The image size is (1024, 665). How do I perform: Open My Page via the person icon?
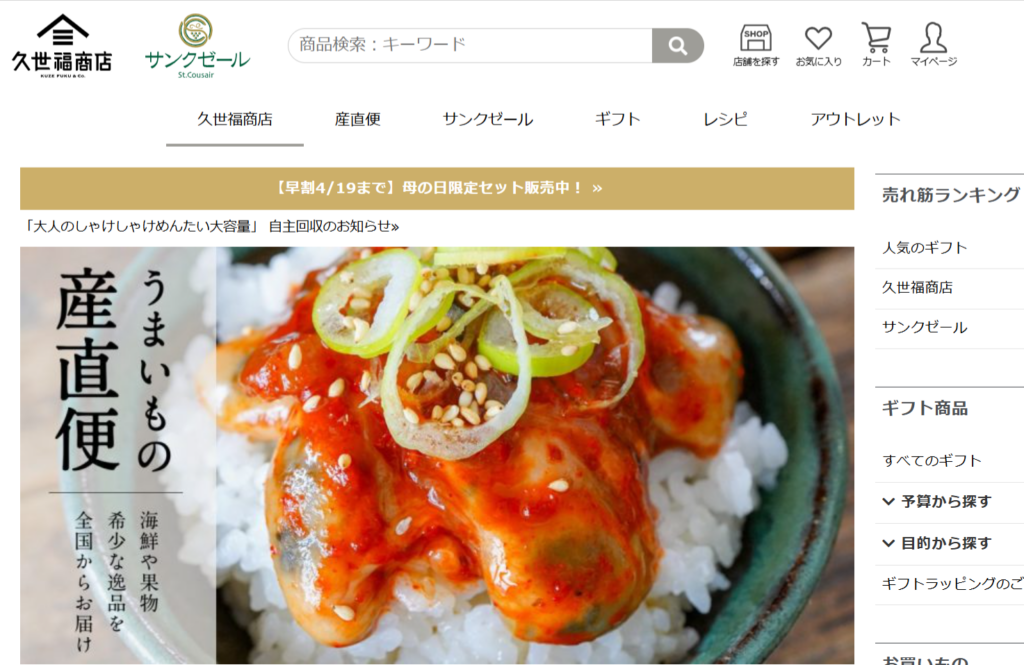[x=933, y=45]
